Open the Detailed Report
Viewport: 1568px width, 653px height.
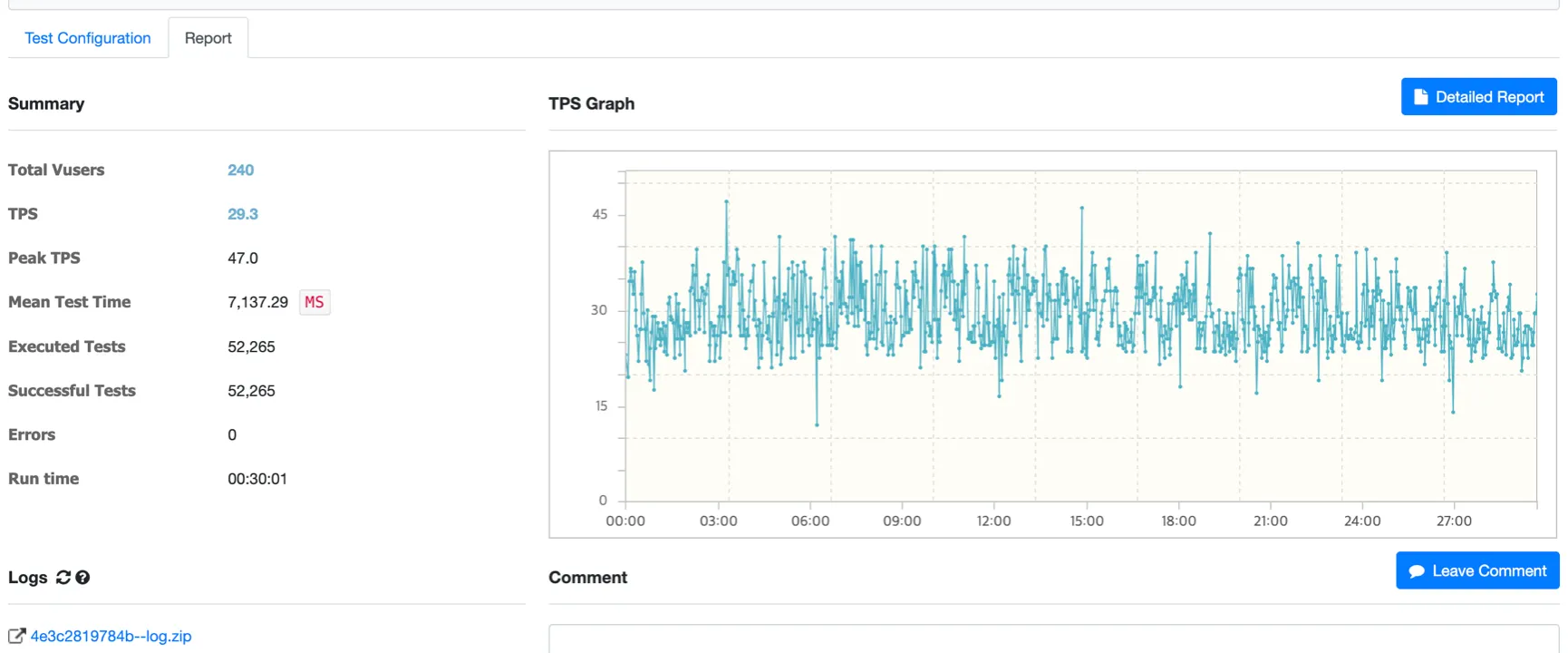(1478, 97)
